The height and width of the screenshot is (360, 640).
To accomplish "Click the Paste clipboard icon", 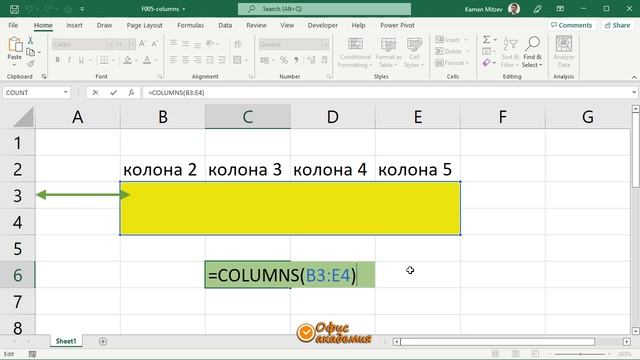I will pyautogui.click(x=15, y=44).
